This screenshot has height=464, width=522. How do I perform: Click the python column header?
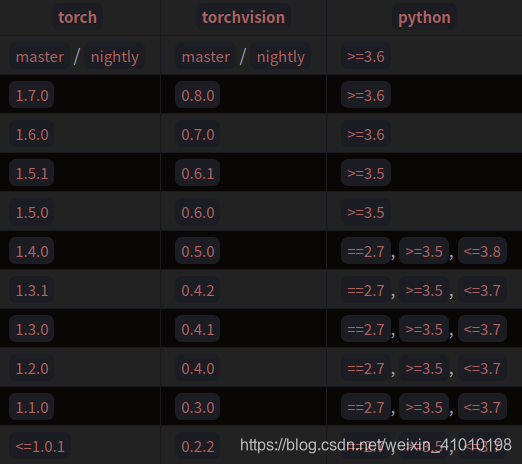tap(424, 17)
